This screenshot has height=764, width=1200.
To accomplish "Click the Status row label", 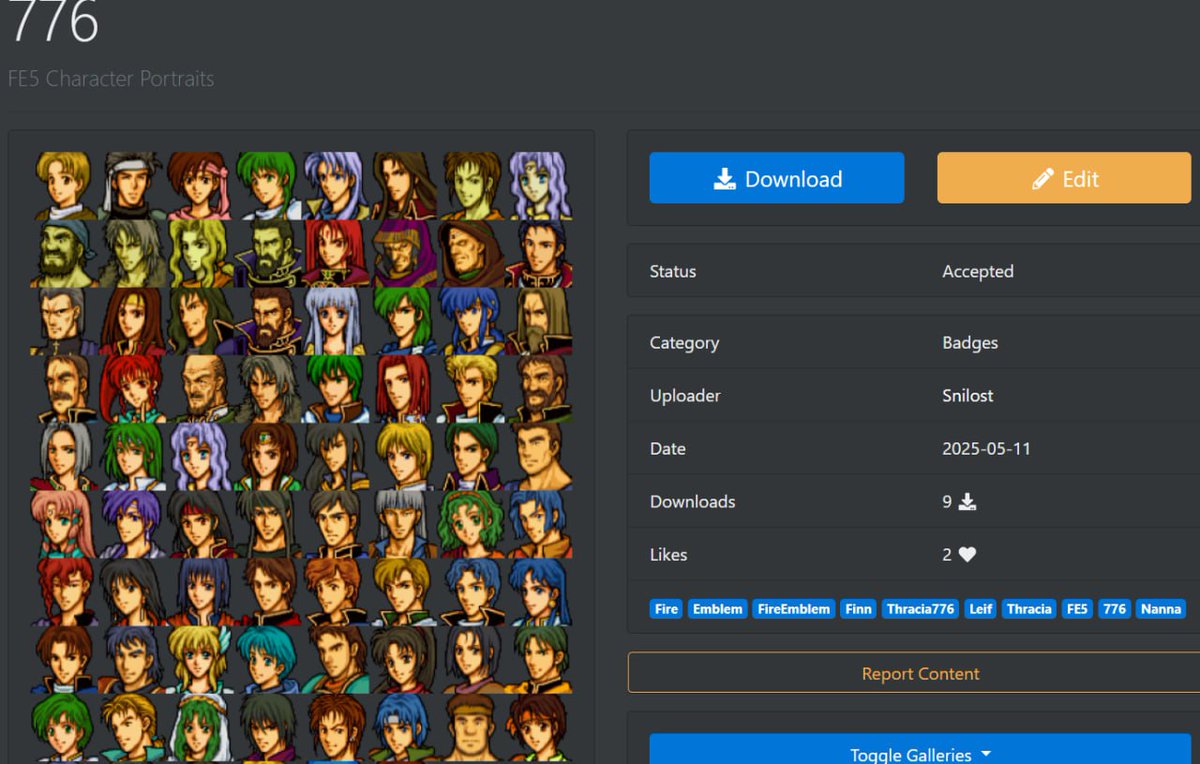I will (x=673, y=271).
